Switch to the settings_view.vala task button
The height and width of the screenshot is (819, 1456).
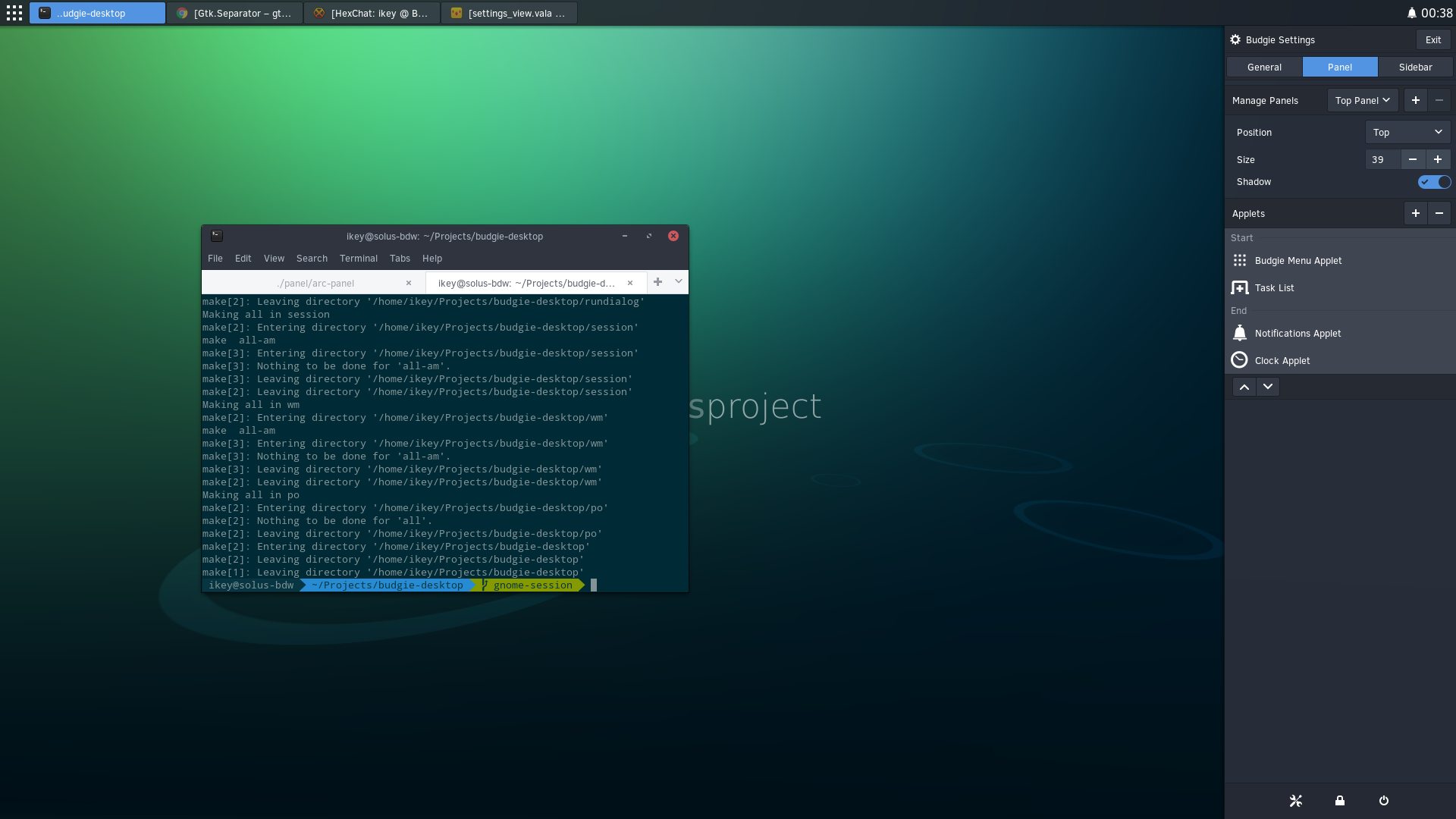[x=509, y=13]
